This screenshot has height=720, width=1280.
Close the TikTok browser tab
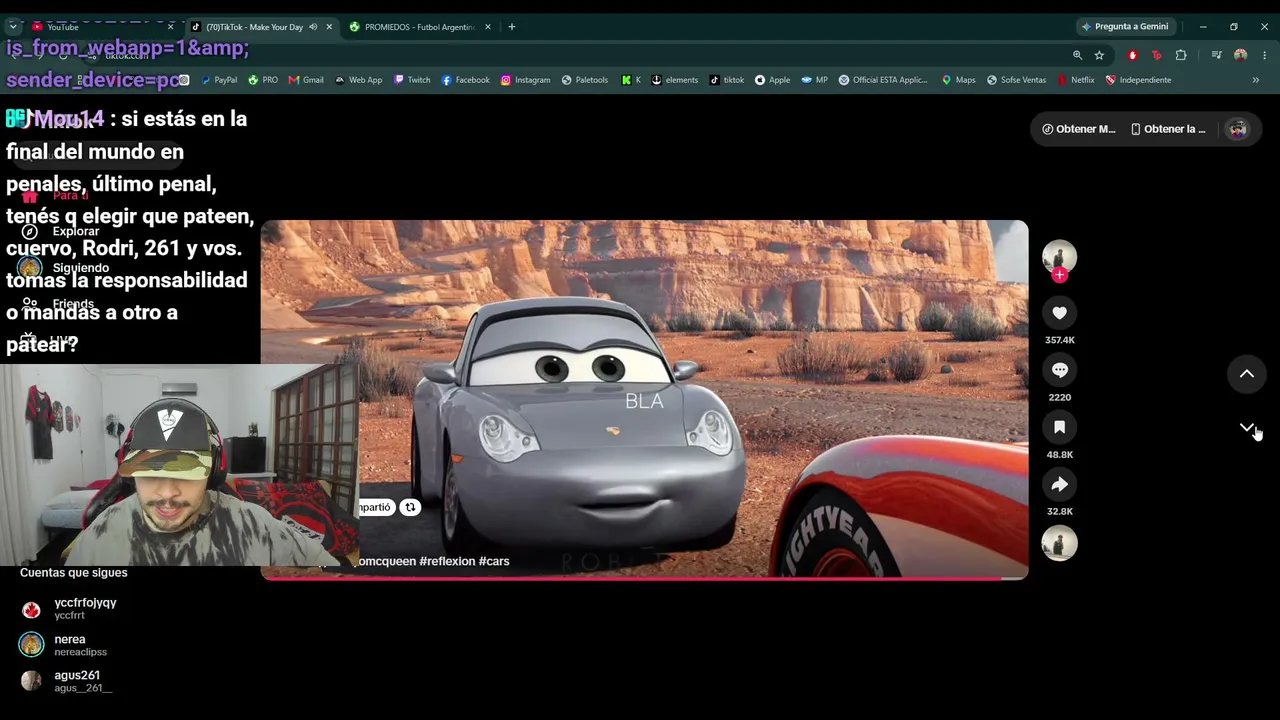[x=329, y=27]
